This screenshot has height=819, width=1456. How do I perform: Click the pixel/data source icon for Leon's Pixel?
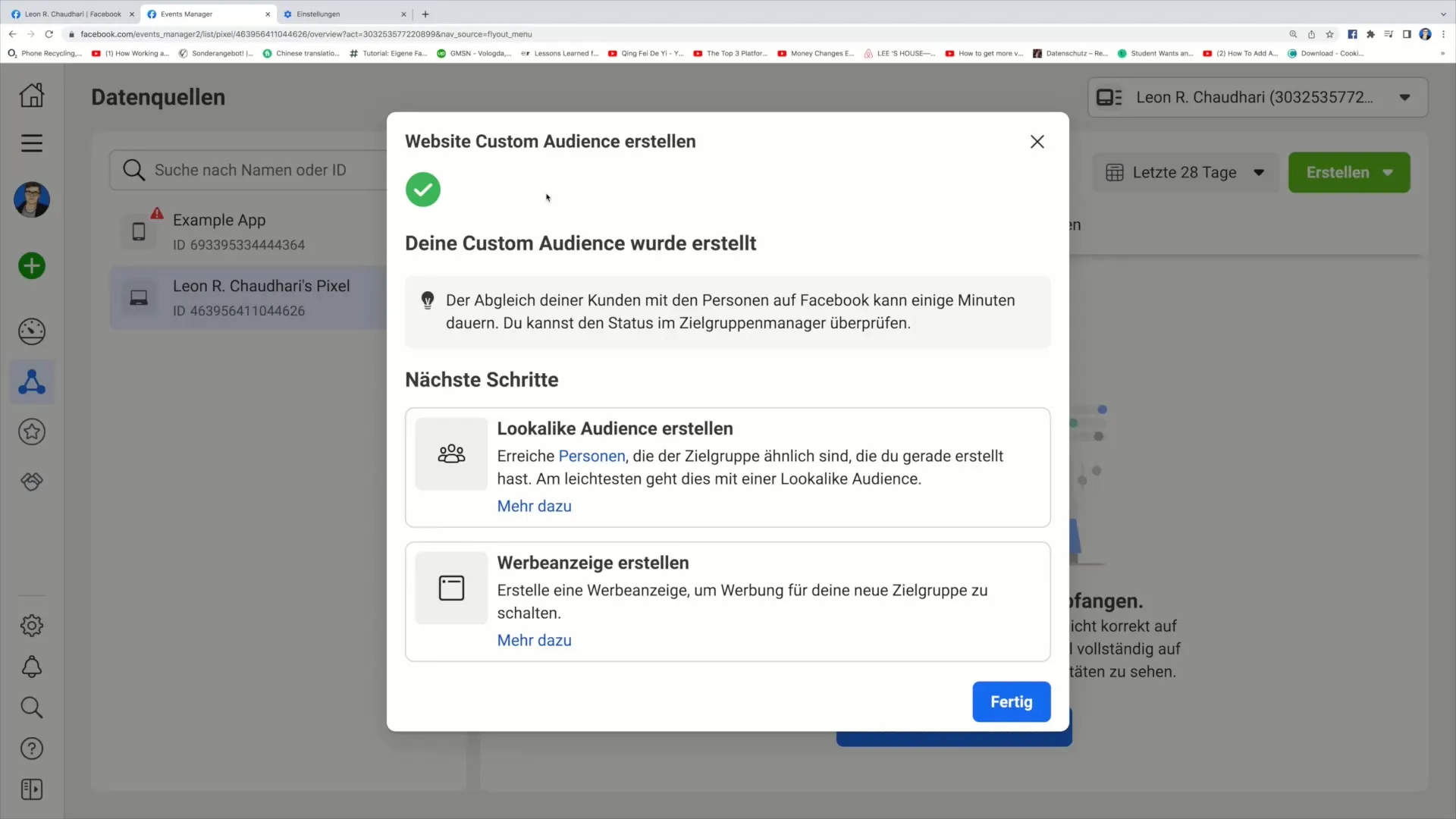click(139, 297)
